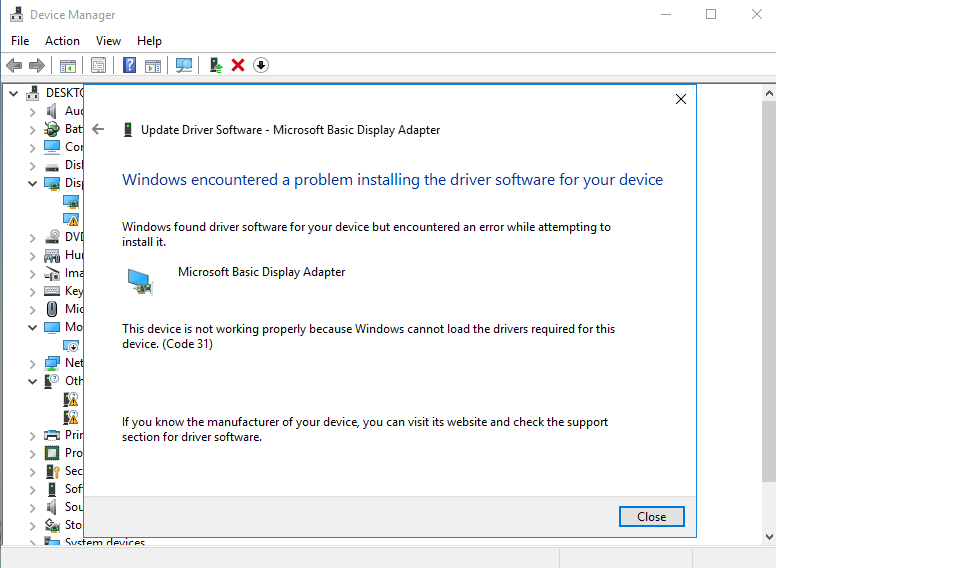The image size is (960, 568).
Task: Click the Close button in the dialog
Action: (x=651, y=517)
